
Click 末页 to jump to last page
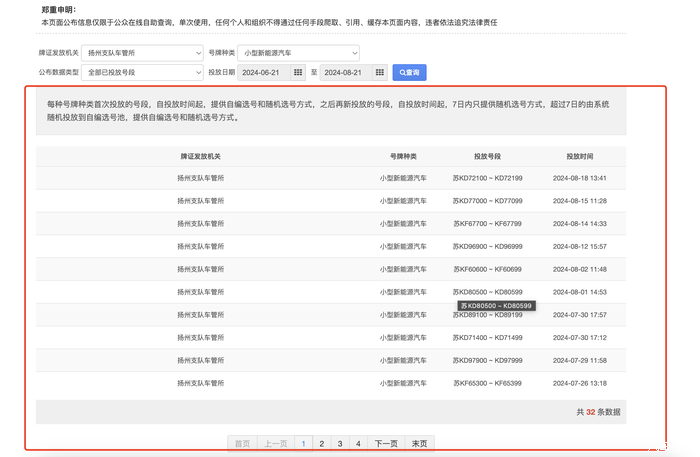[420, 443]
